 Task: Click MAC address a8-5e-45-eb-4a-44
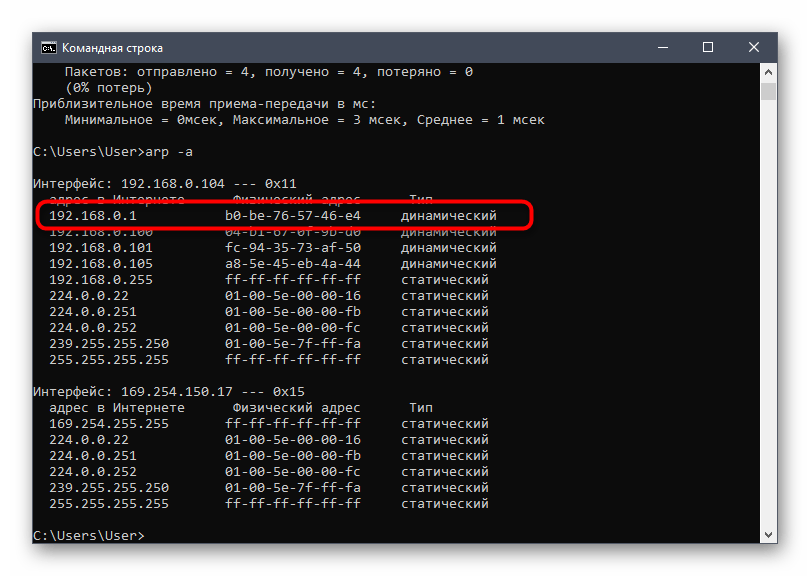point(292,264)
